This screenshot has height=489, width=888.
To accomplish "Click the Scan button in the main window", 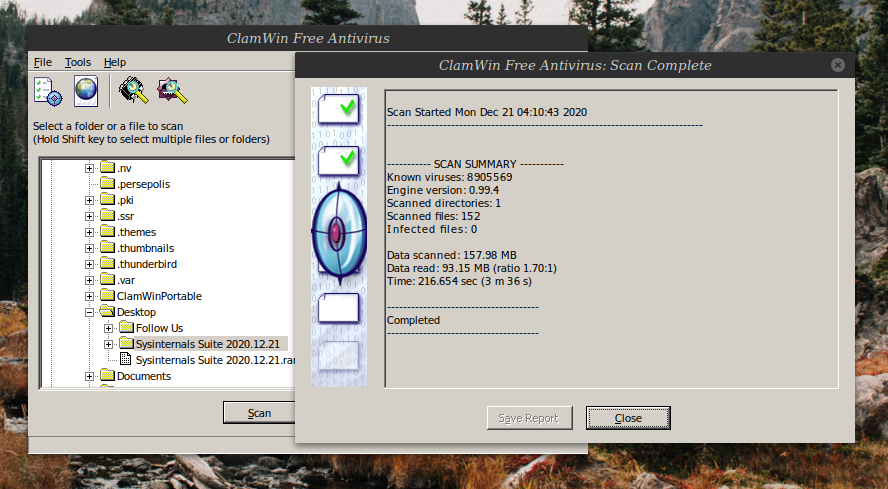I will 259,413.
